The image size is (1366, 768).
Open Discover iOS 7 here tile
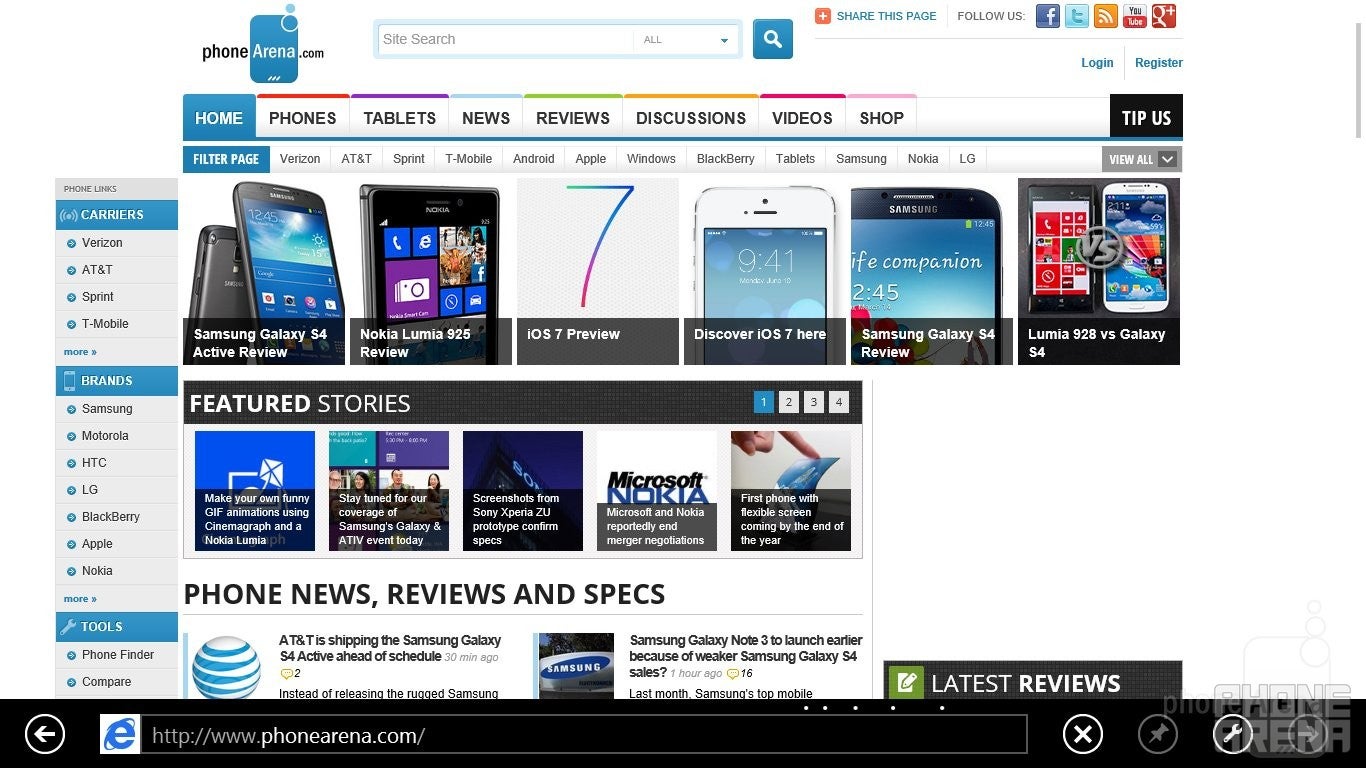coord(765,272)
